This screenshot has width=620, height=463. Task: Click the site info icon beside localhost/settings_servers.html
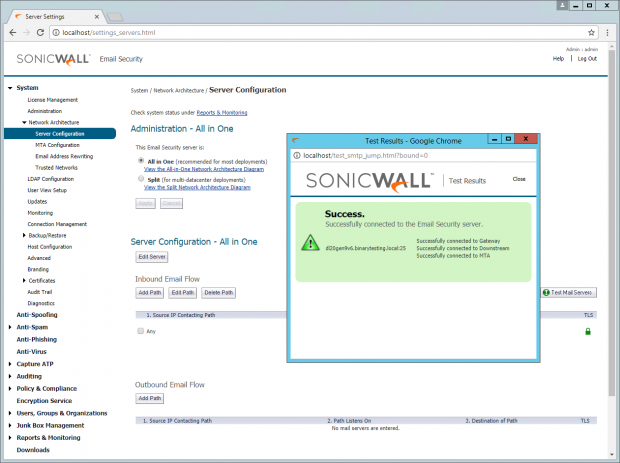(56, 32)
